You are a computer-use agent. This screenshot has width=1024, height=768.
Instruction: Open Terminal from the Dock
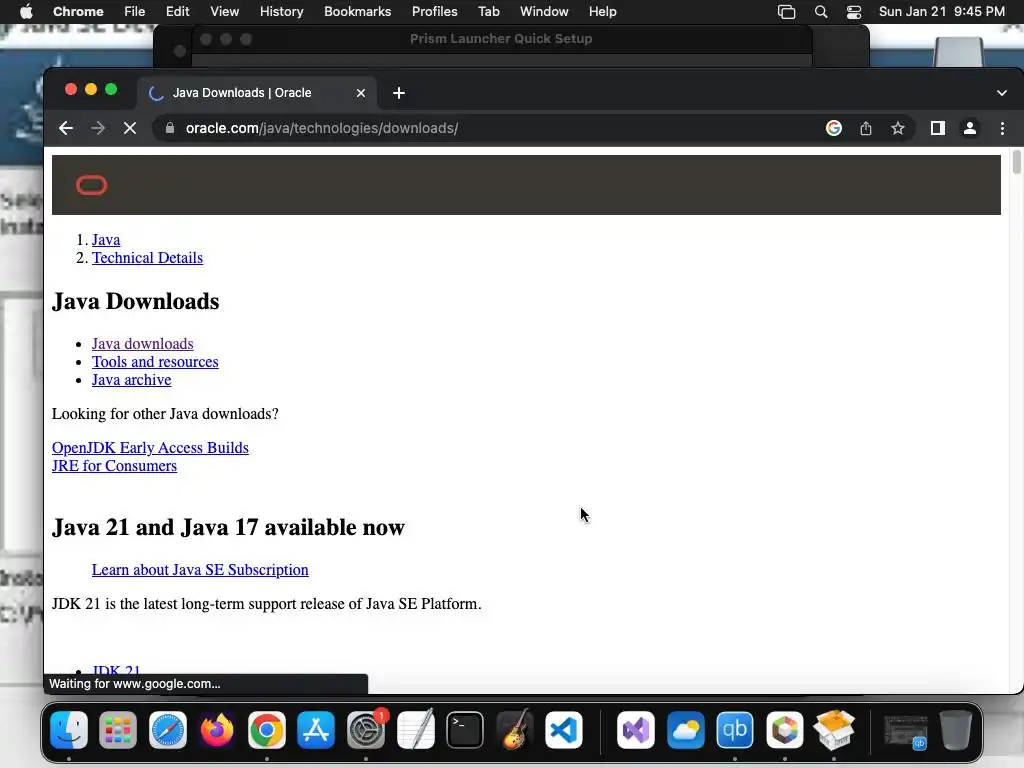(465, 729)
